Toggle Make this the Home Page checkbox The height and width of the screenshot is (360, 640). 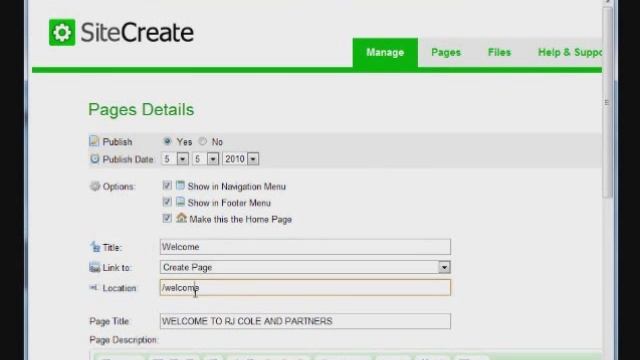click(167, 218)
